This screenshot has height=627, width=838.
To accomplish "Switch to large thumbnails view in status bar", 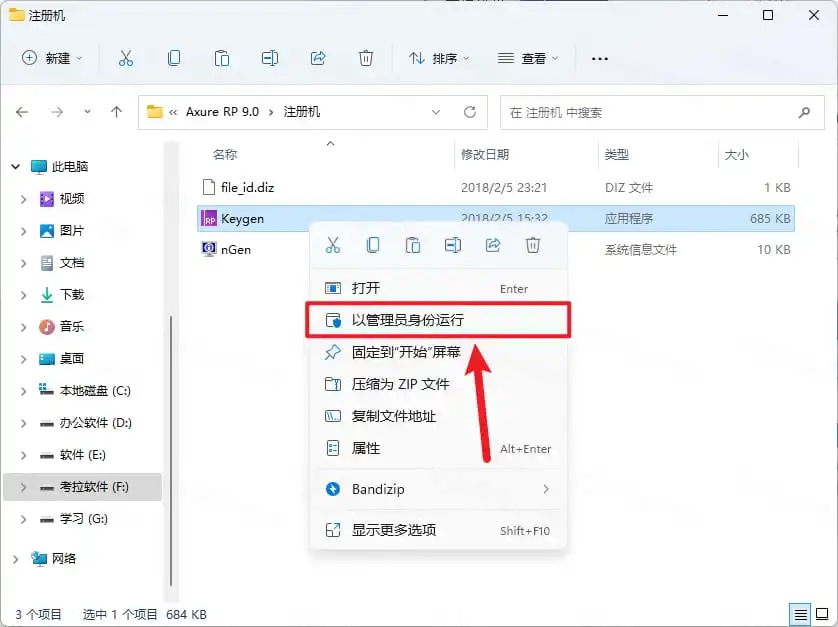I will point(822,615).
